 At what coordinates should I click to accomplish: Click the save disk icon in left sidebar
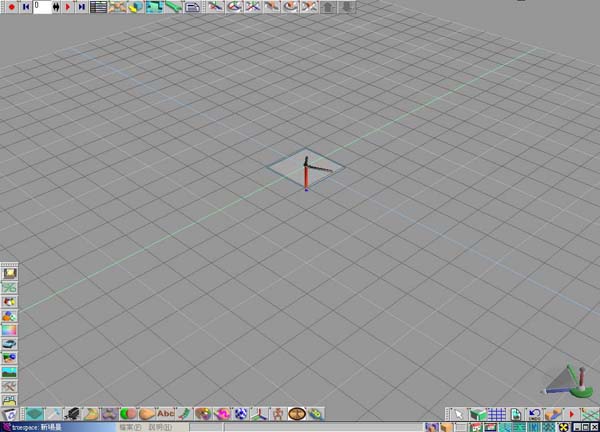[9, 273]
